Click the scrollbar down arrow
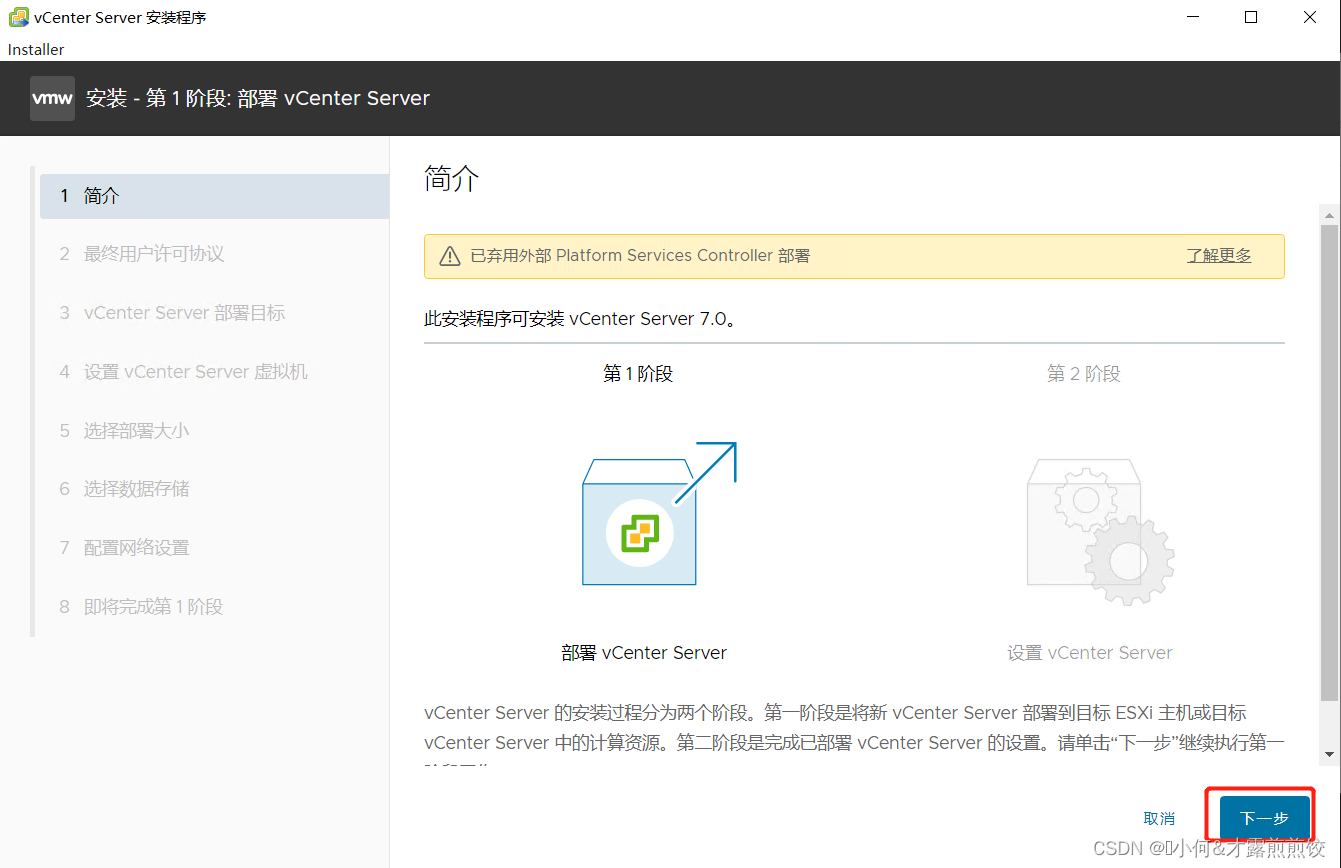1341x868 pixels. click(x=1329, y=754)
